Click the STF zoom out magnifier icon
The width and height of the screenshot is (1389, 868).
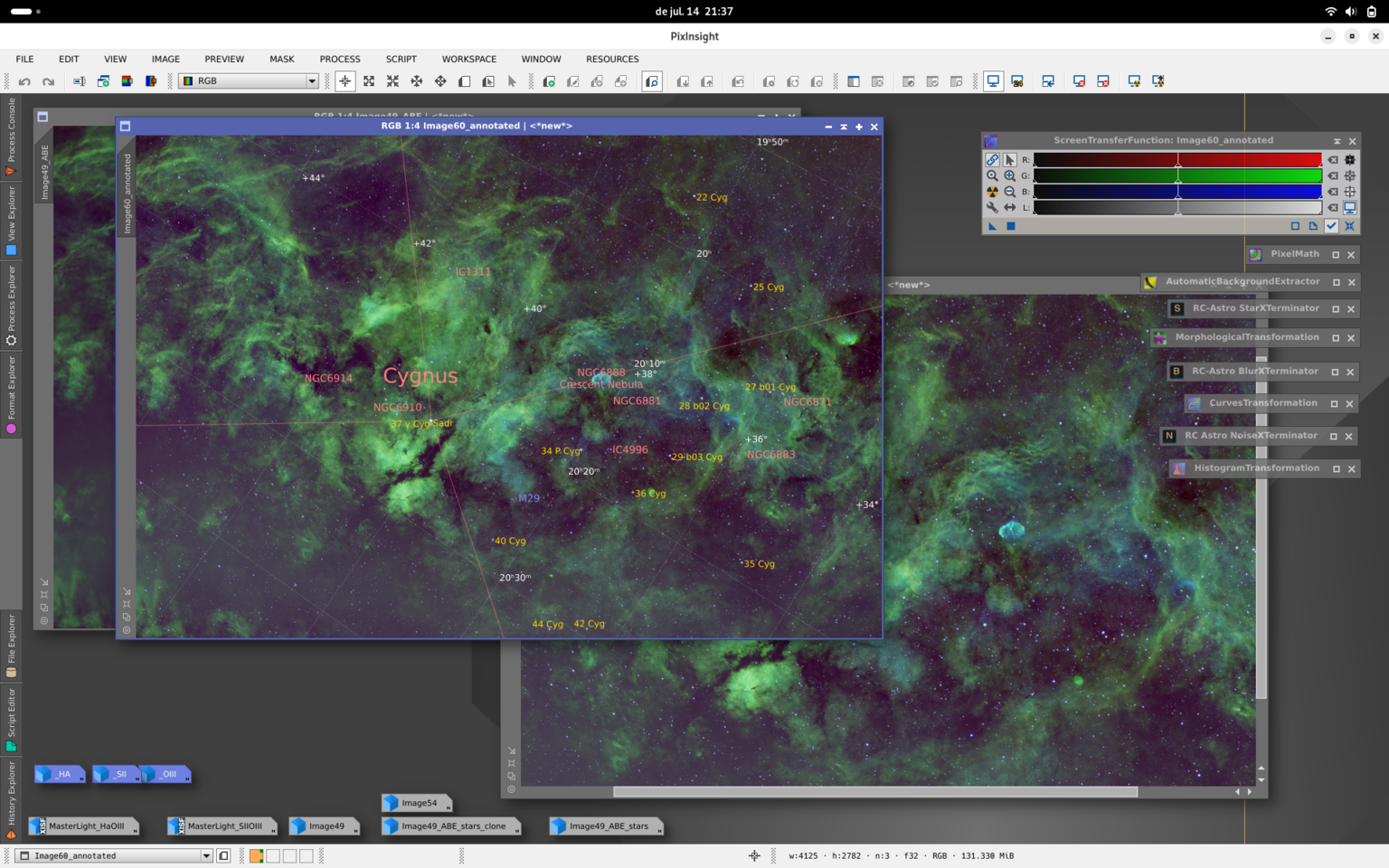click(x=1009, y=192)
